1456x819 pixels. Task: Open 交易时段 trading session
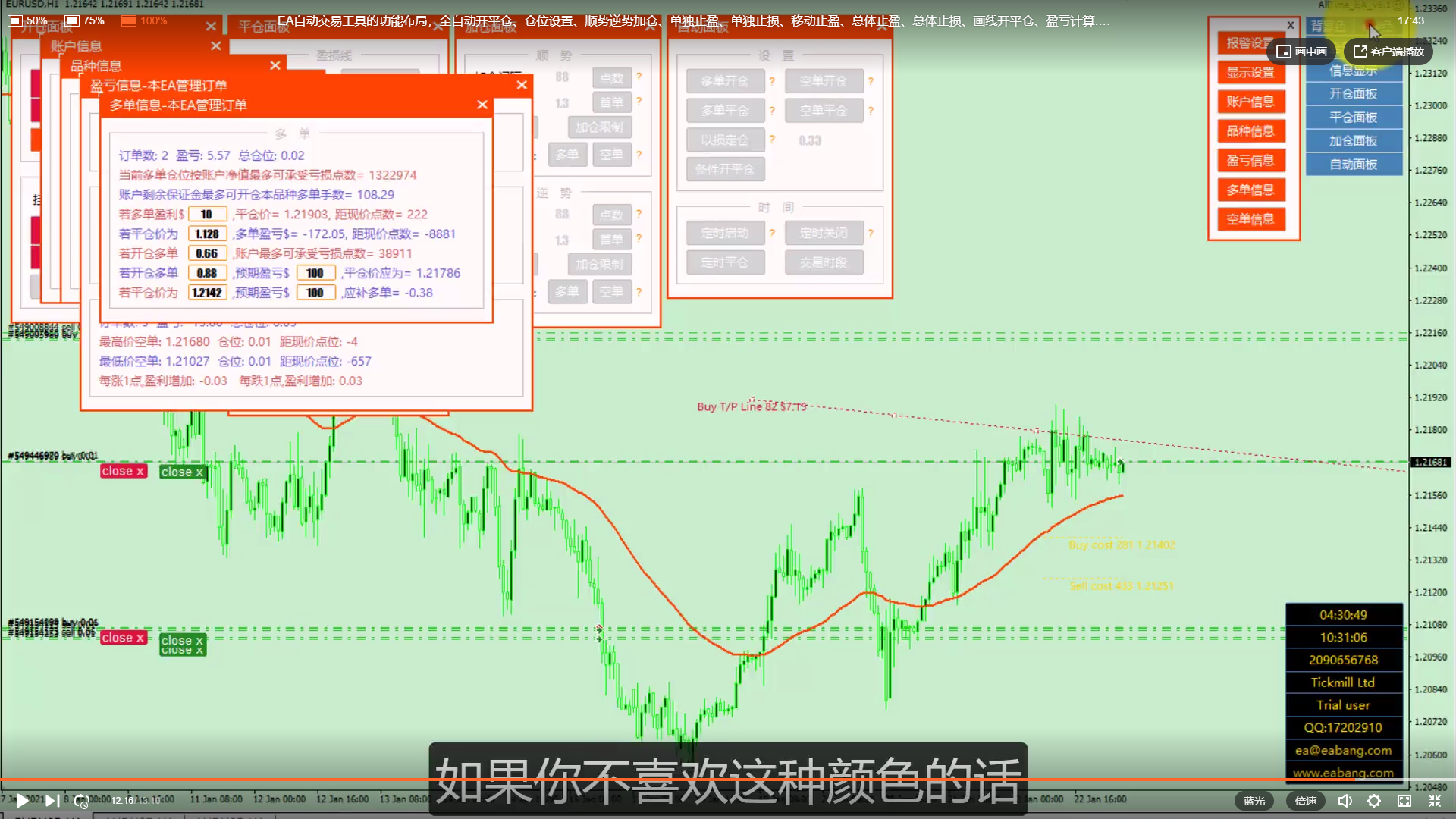point(824,263)
